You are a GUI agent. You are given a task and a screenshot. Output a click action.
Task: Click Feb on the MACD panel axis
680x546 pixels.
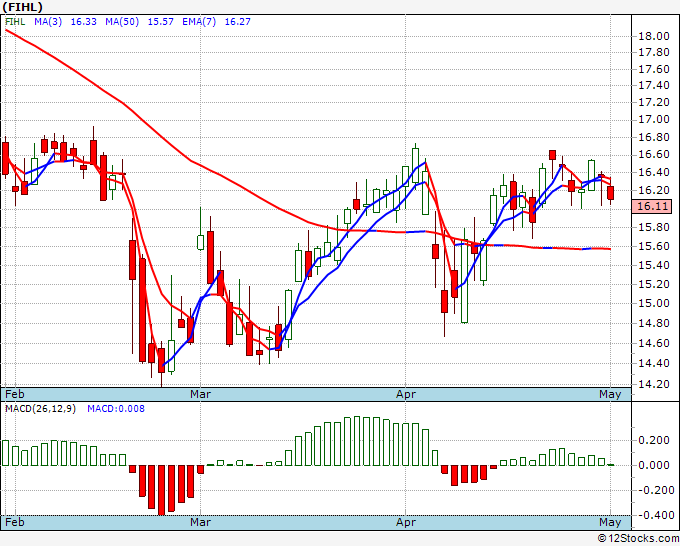[15, 522]
